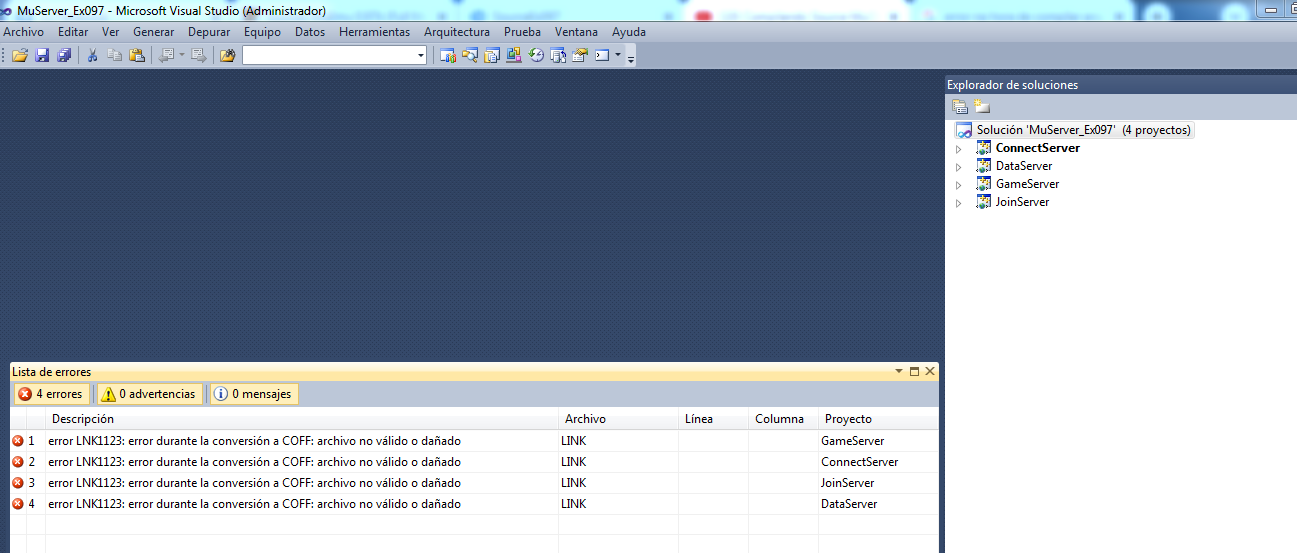Select the GameServer project label in tree
This screenshot has height=553, width=1297.
(x=1027, y=184)
